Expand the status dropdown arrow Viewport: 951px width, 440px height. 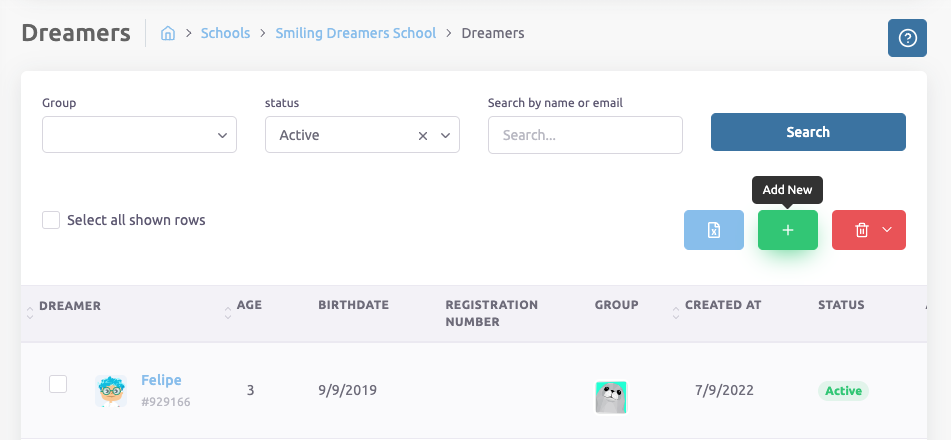[445, 135]
